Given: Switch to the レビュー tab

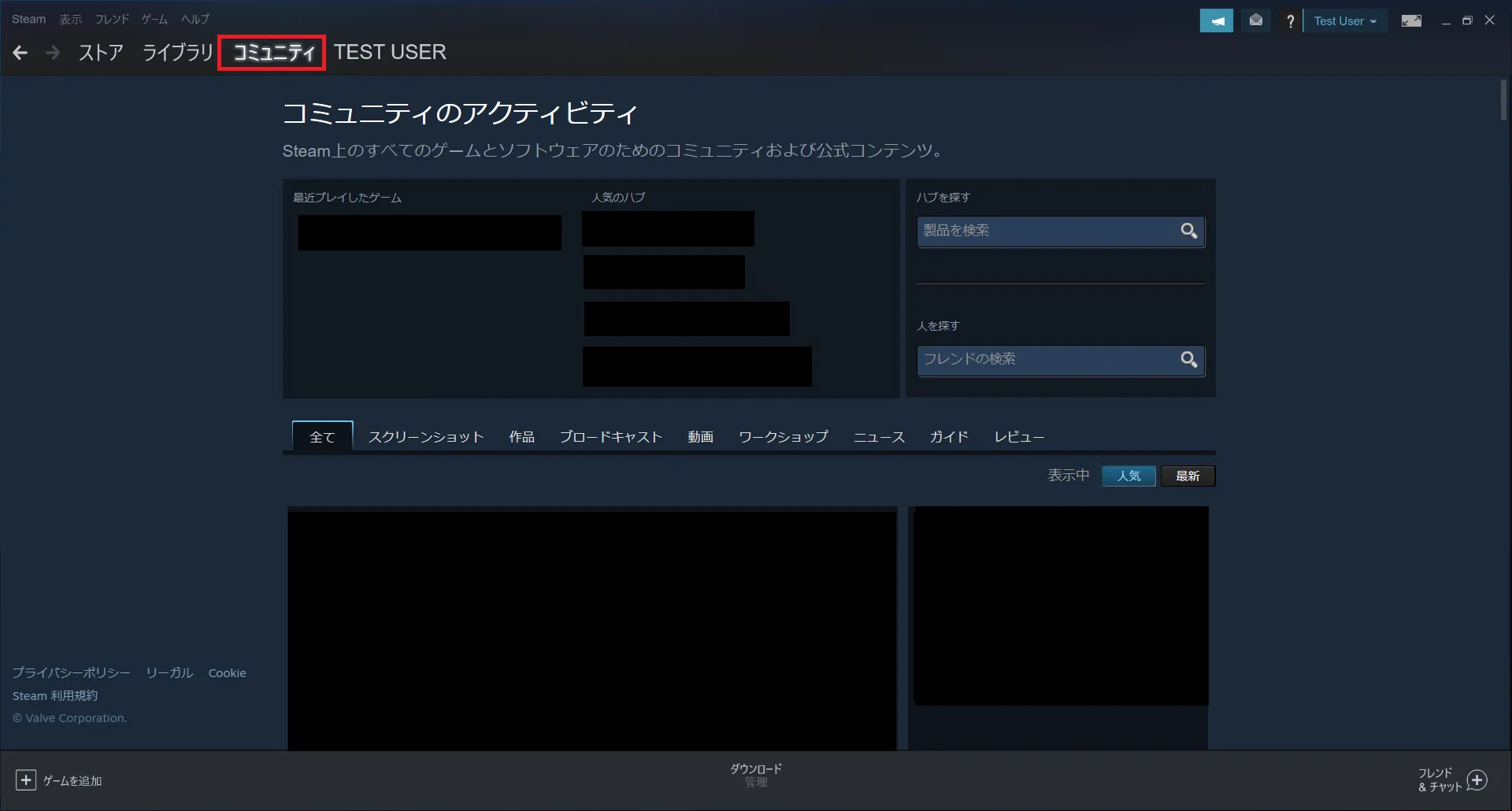Looking at the screenshot, I should pos(1019,437).
